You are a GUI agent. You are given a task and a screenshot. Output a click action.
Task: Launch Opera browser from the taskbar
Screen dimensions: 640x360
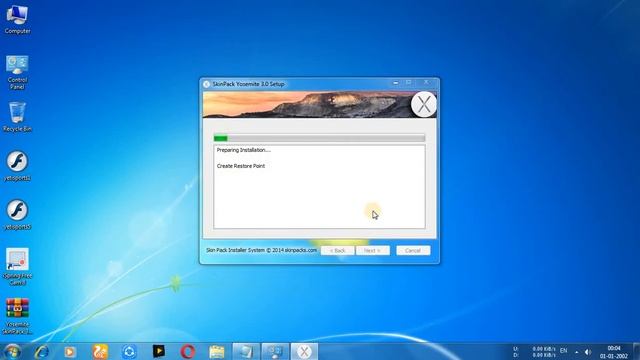coord(188,351)
